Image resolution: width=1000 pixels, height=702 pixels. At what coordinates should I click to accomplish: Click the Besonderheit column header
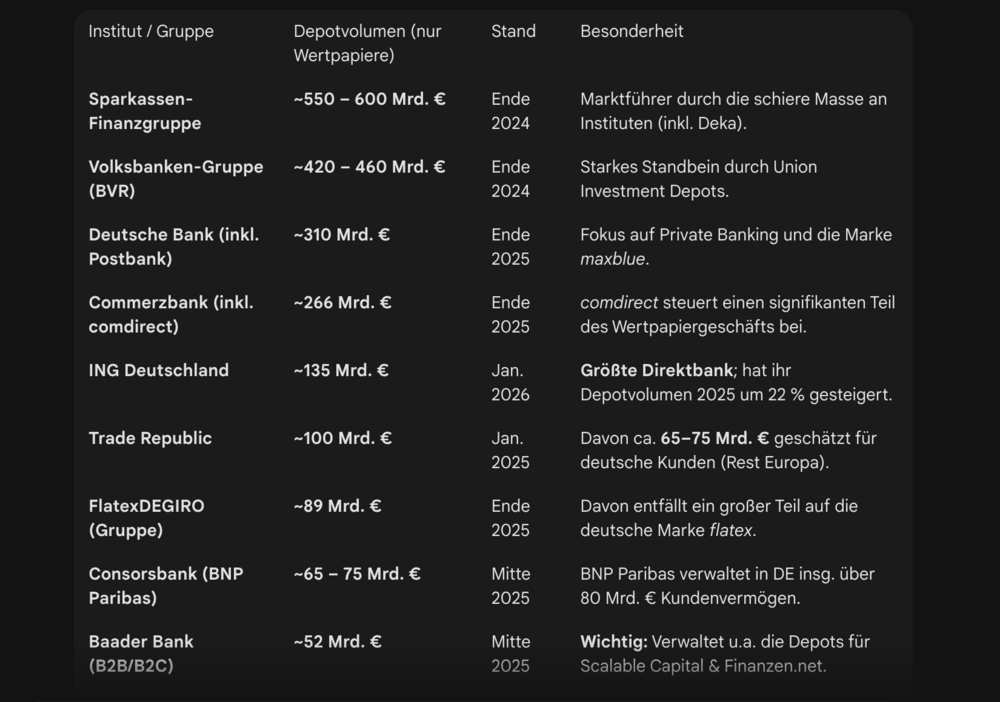tap(631, 31)
